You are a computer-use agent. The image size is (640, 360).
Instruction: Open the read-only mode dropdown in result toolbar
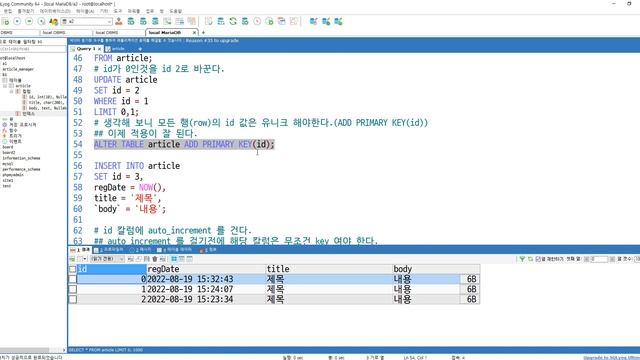pyautogui.click(x=107, y=259)
